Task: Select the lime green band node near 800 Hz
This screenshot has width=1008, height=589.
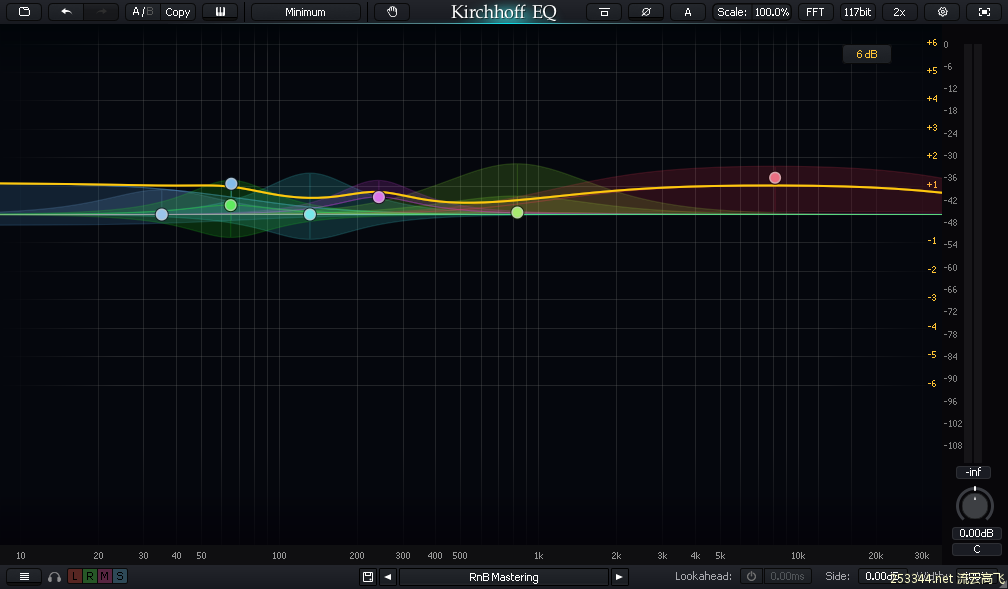Action: pos(517,212)
